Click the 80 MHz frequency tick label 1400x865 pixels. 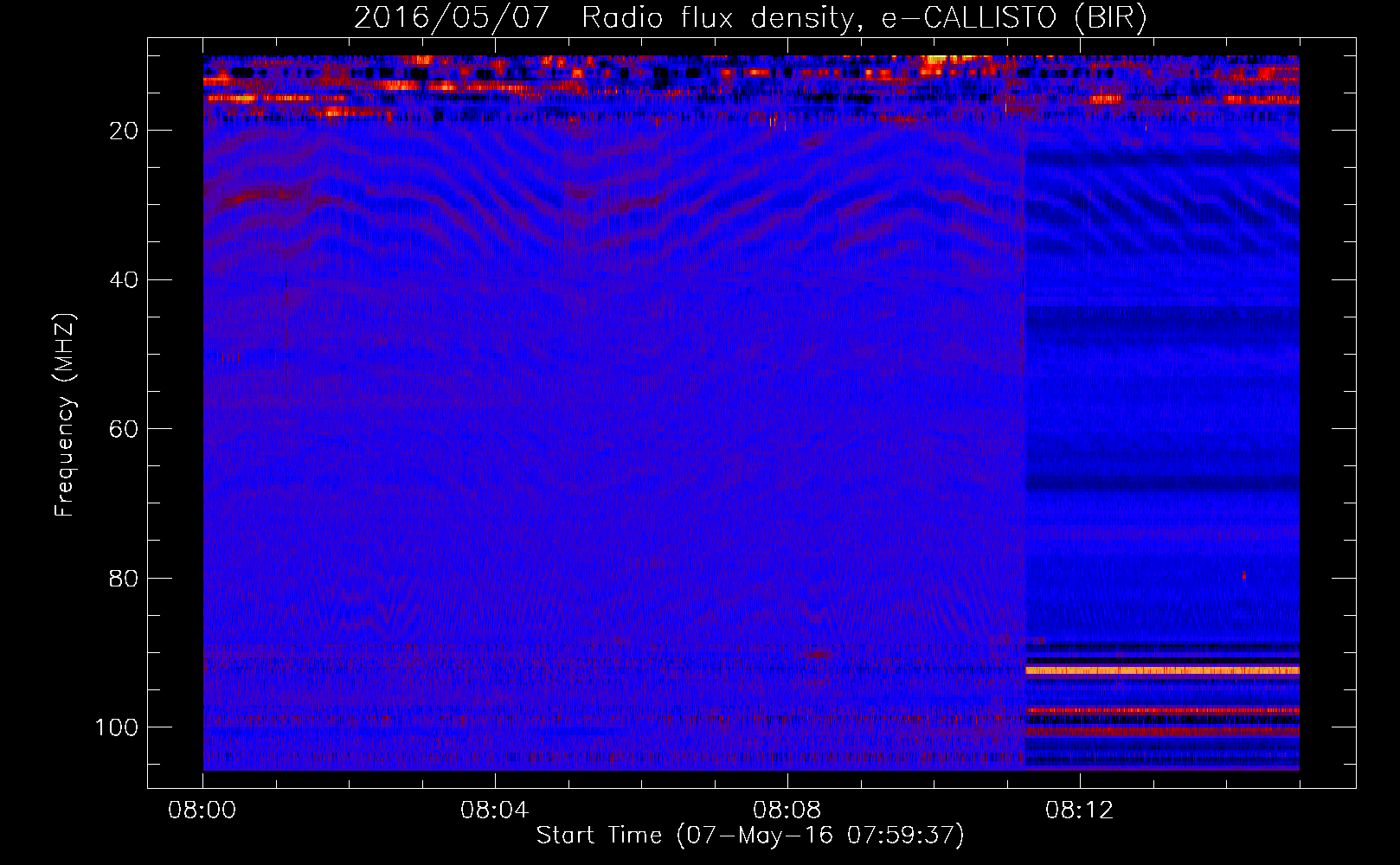(124, 579)
